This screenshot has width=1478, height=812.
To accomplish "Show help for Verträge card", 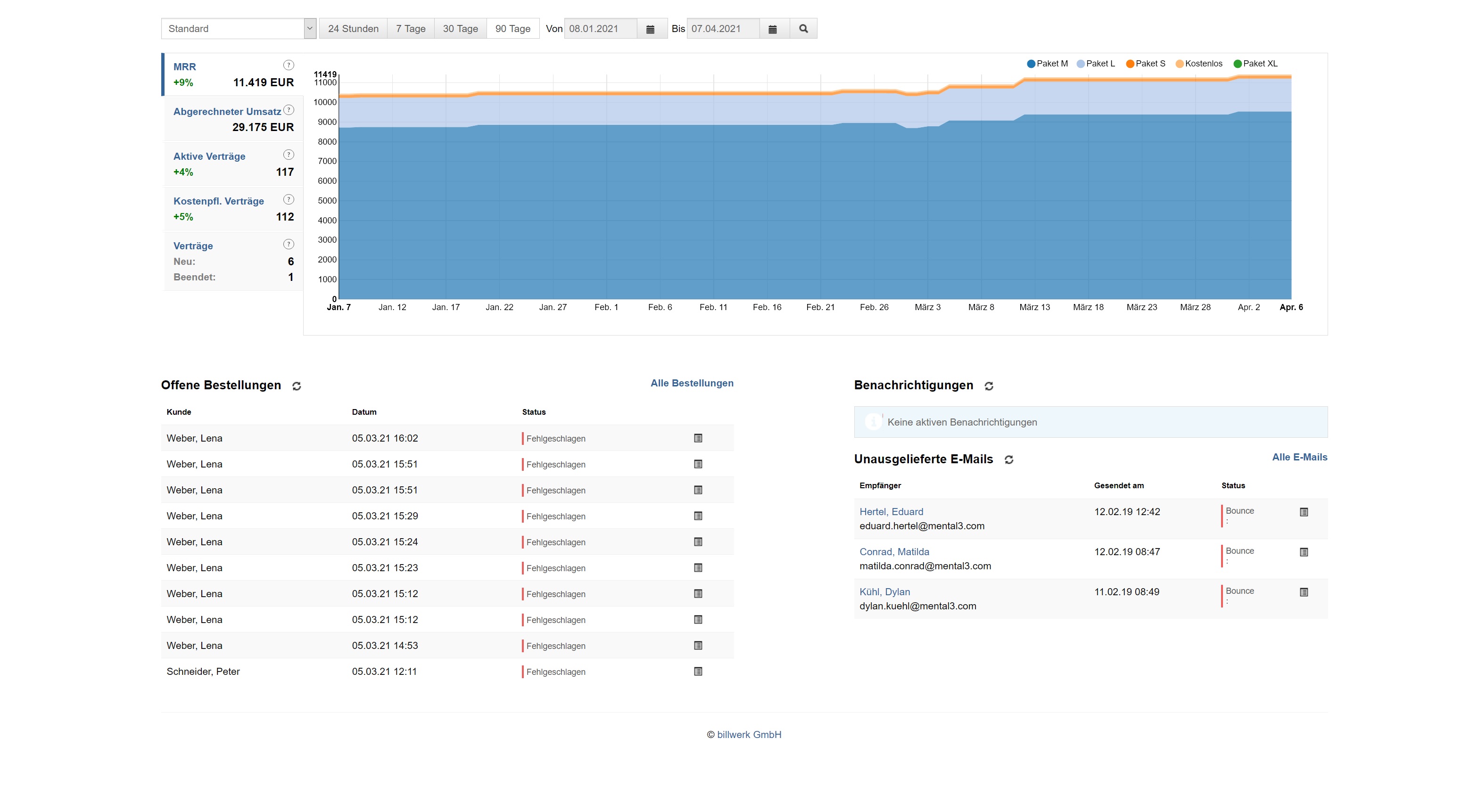I will tap(289, 244).
